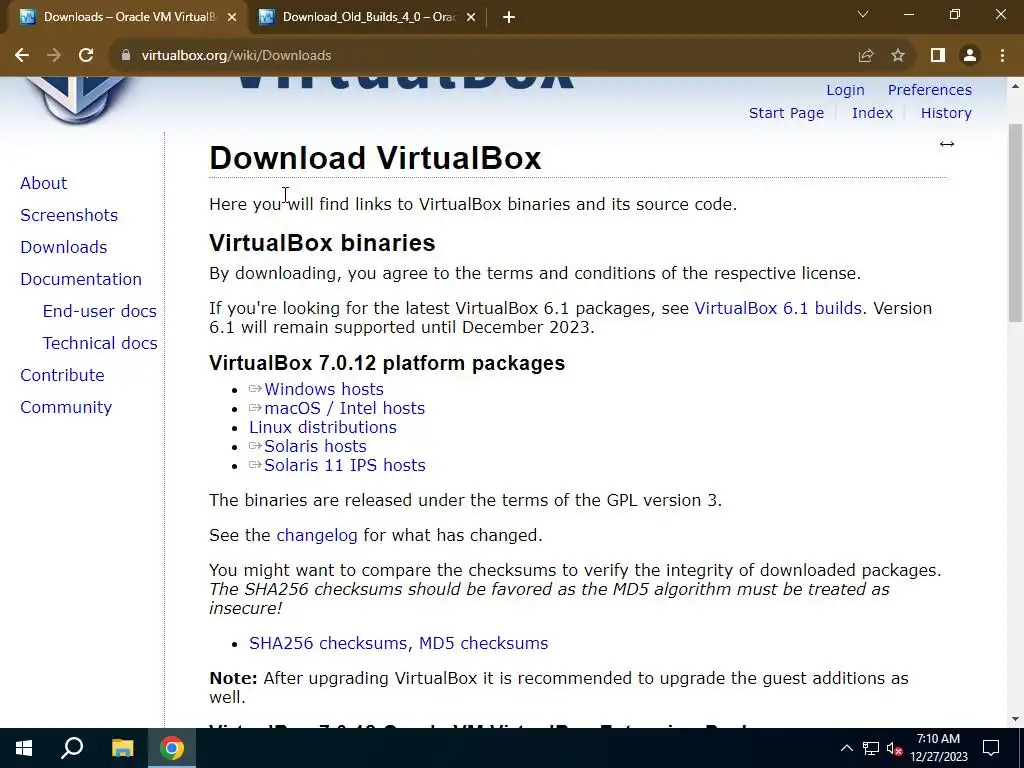Click the Chrome taskbar icon
This screenshot has height=768, width=1024.
[172, 748]
